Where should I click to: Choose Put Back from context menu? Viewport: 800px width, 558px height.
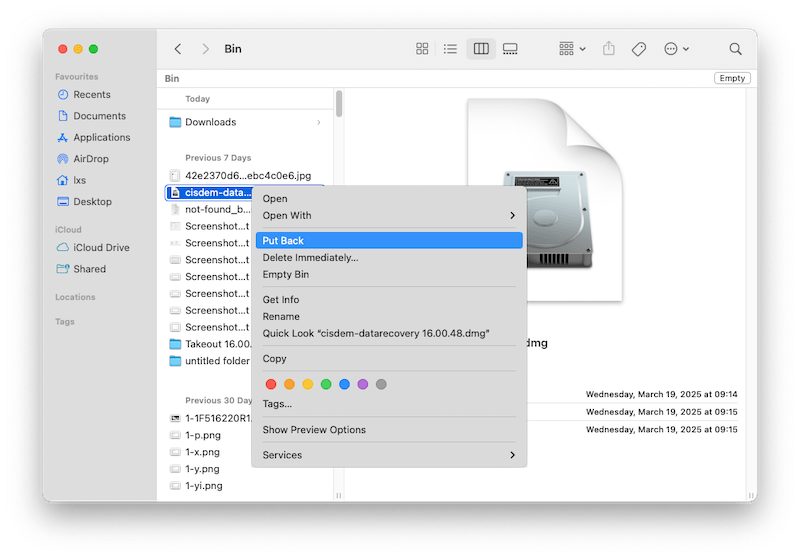point(283,241)
